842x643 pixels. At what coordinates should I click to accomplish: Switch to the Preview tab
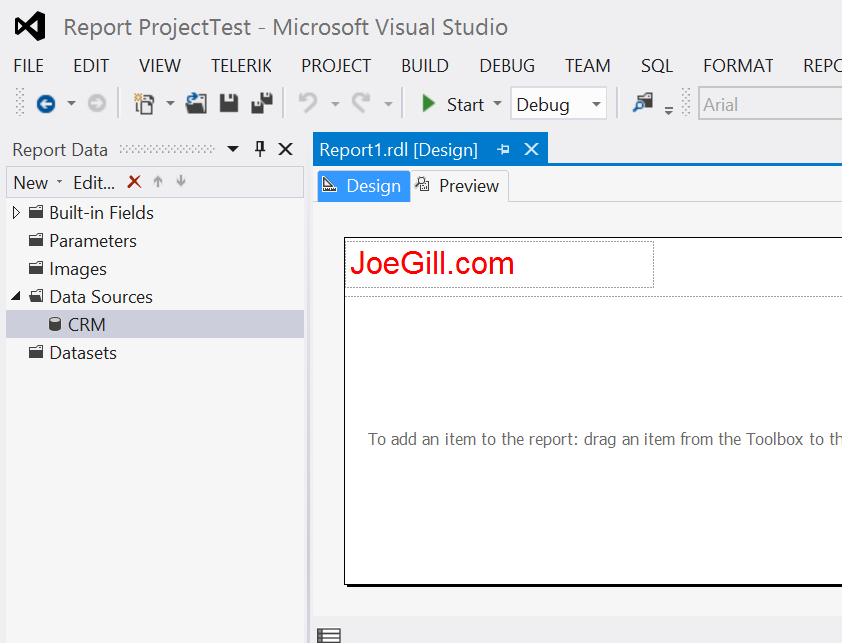point(459,186)
